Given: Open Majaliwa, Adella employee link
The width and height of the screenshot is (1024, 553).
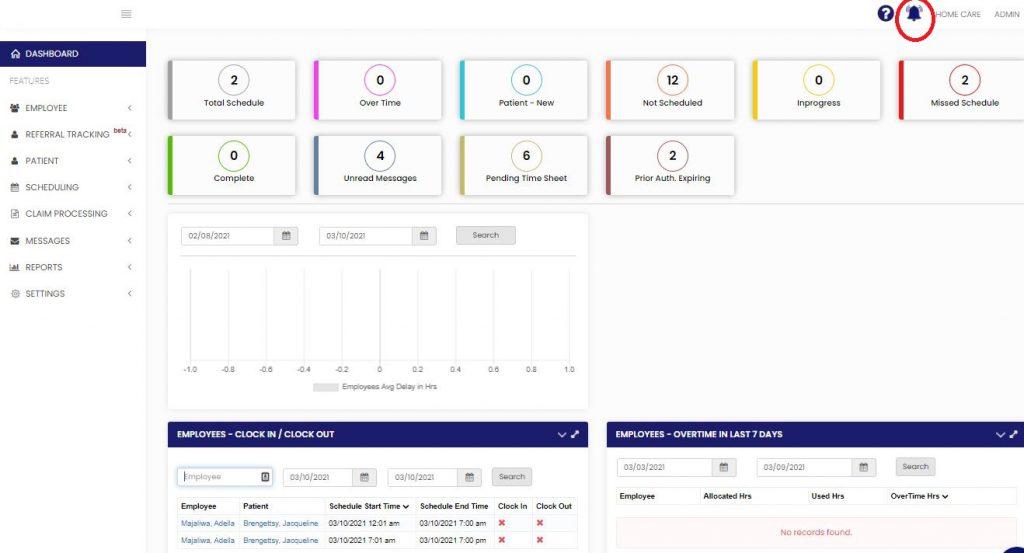Looking at the screenshot, I should point(208,523).
